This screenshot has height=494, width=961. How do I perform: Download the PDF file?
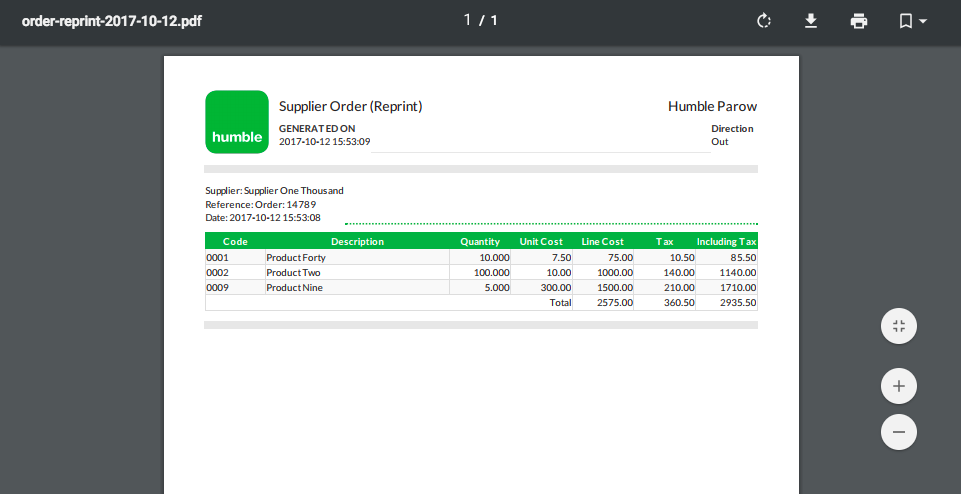[x=811, y=21]
